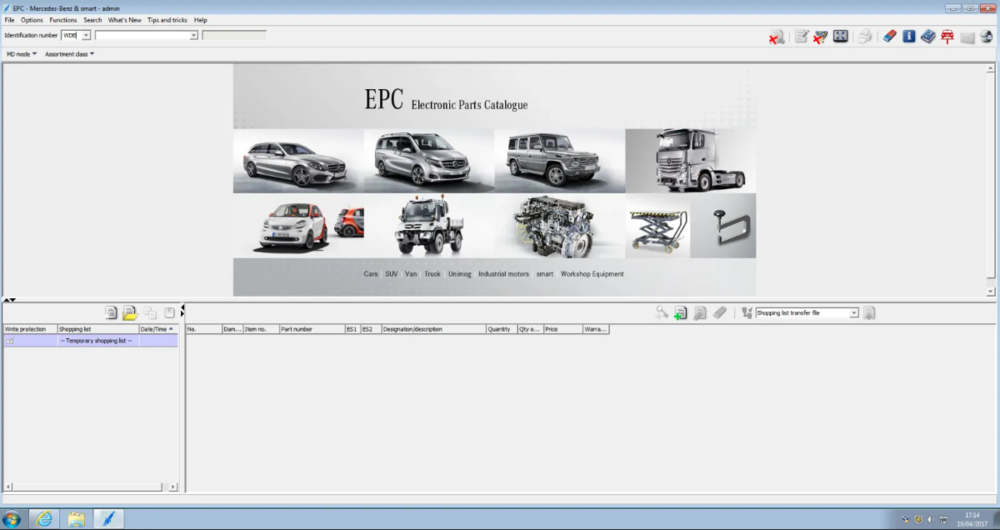Open the blue help book icon
Screen dimensions: 1000x530
point(928,37)
